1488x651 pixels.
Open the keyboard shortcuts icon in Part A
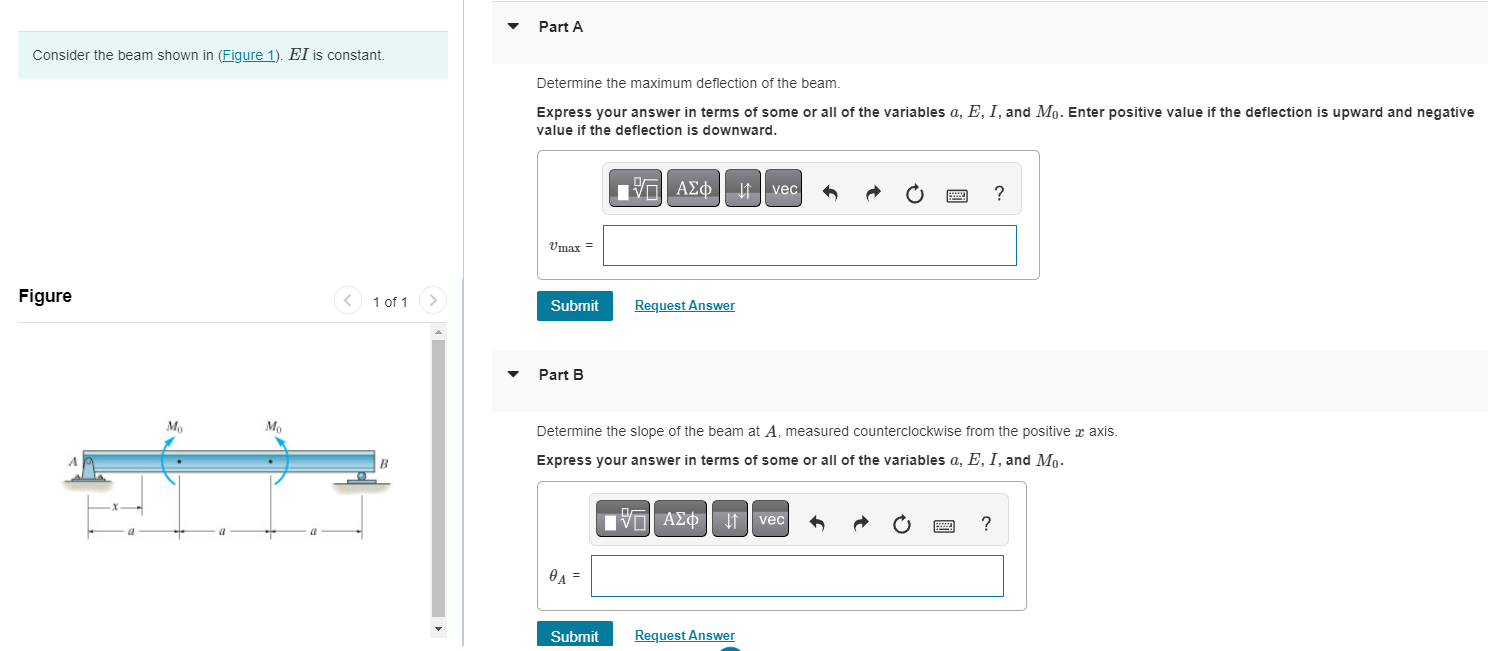(x=957, y=195)
